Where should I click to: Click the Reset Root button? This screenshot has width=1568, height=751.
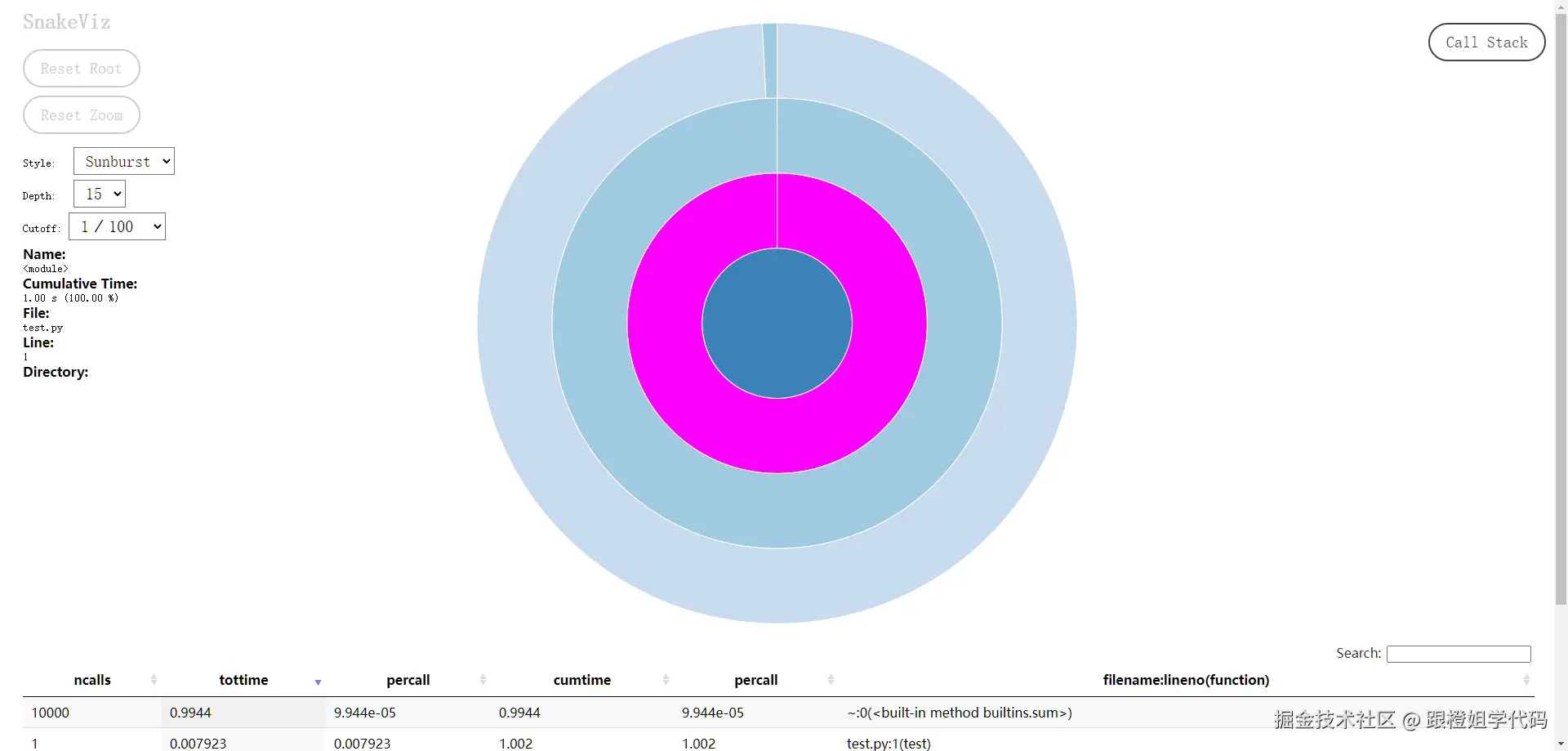[82, 69]
